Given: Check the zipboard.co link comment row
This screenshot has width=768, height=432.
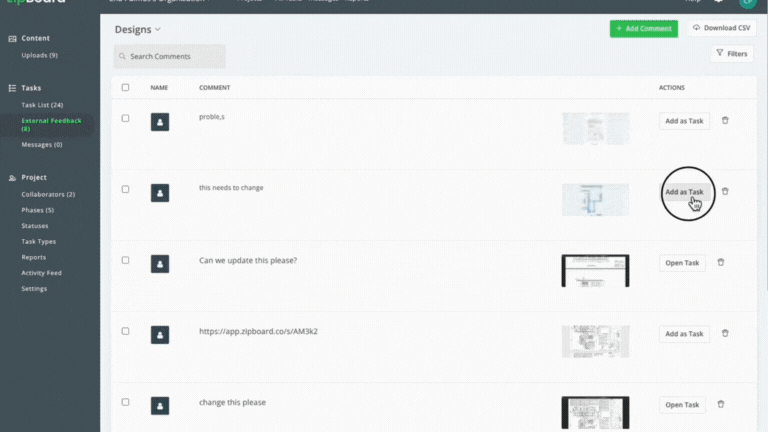Looking at the screenshot, I should [x=125, y=331].
